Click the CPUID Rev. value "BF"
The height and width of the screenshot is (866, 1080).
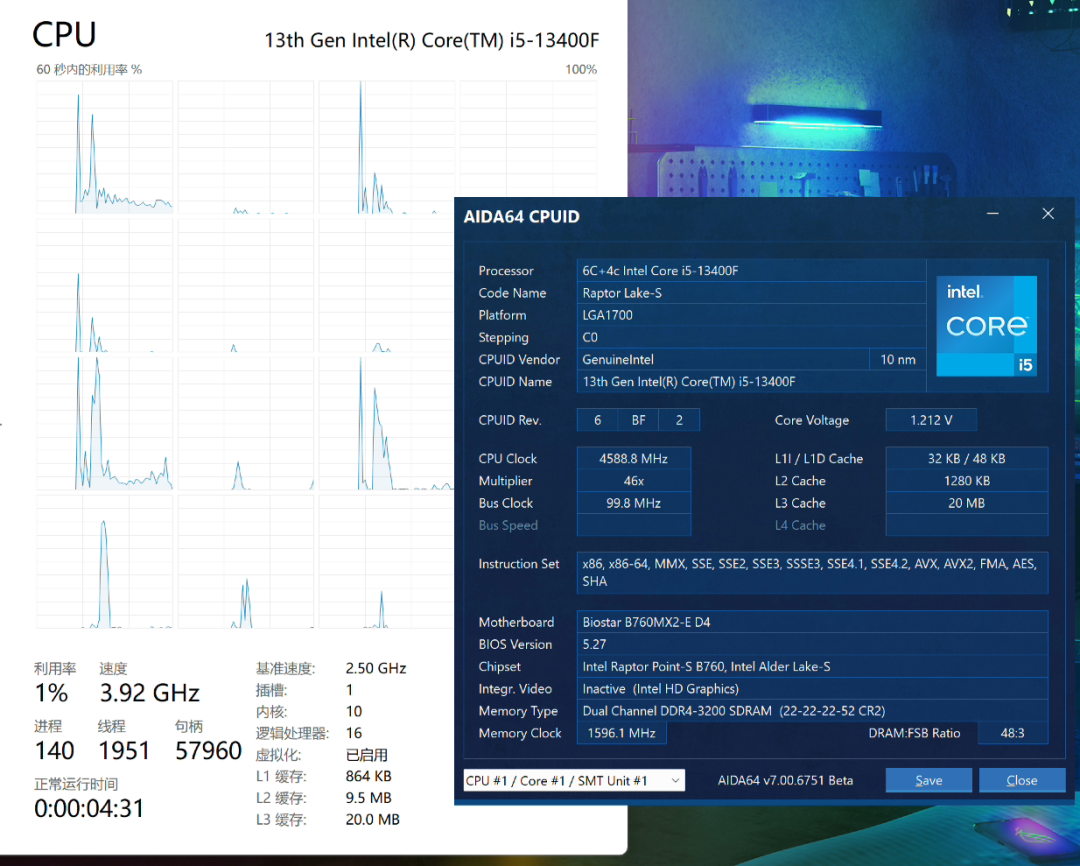pyautogui.click(x=638, y=420)
